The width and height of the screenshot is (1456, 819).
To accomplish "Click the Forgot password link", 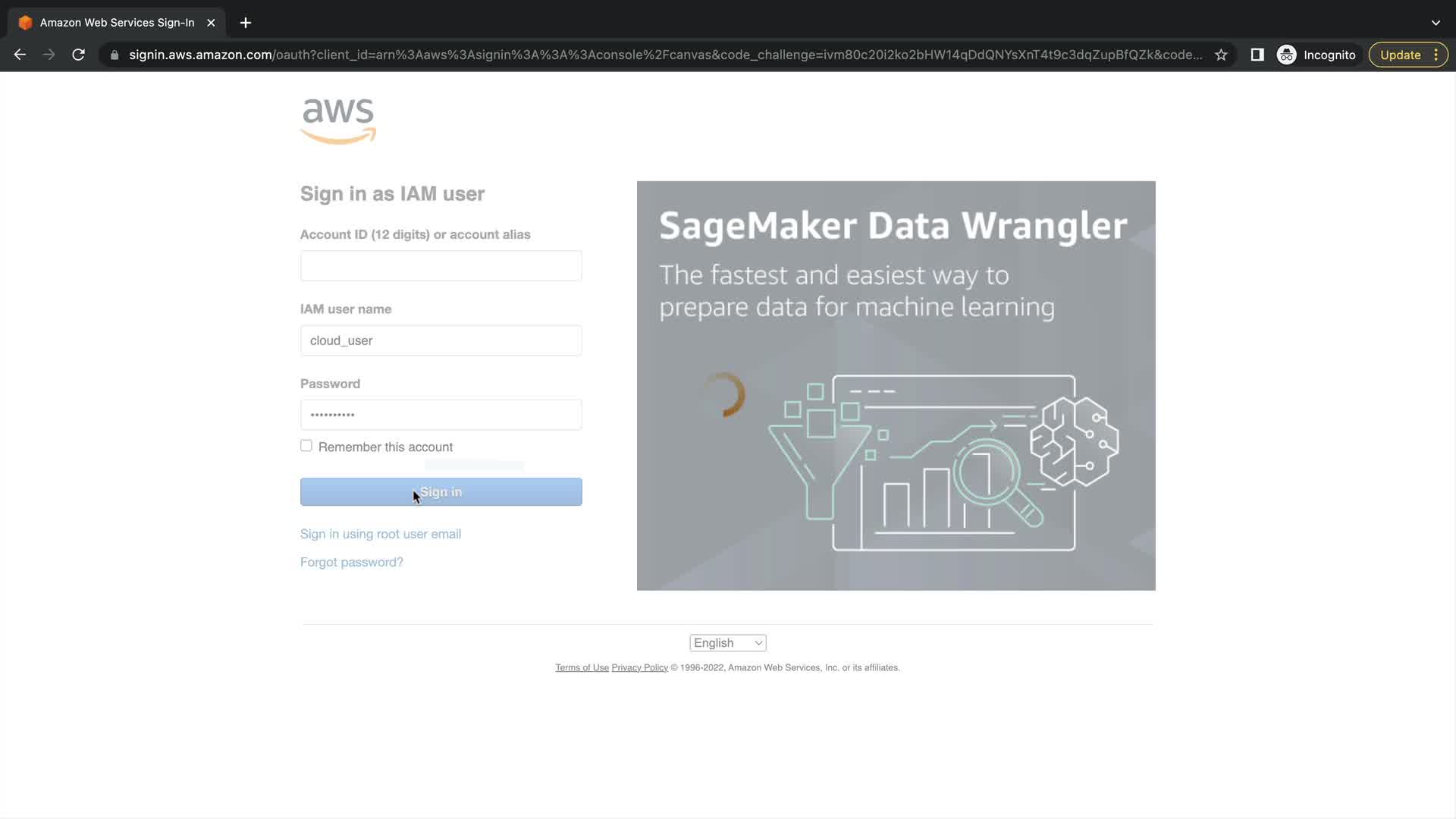I will tap(352, 562).
